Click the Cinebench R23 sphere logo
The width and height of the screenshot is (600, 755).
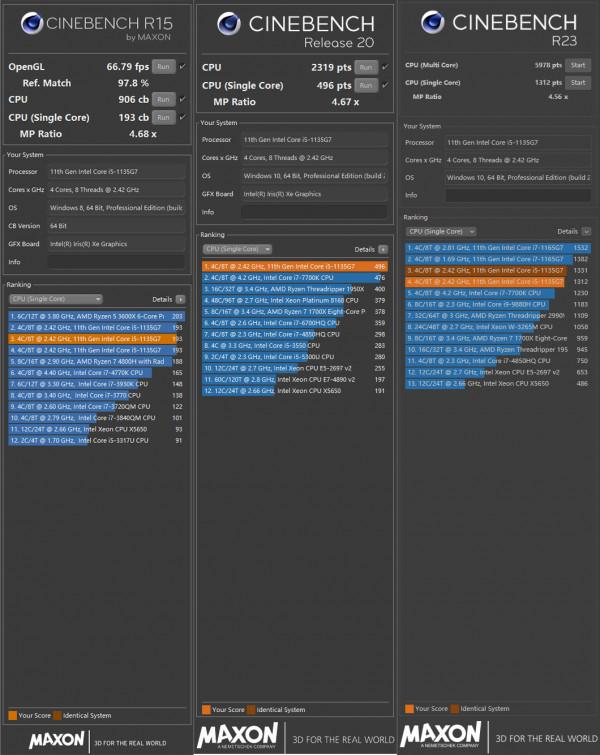(x=432, y=22)
